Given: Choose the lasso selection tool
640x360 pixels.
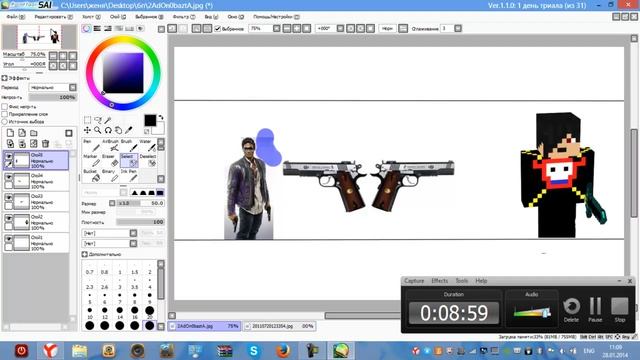Looking at the screenshot, I should (98, 120).
